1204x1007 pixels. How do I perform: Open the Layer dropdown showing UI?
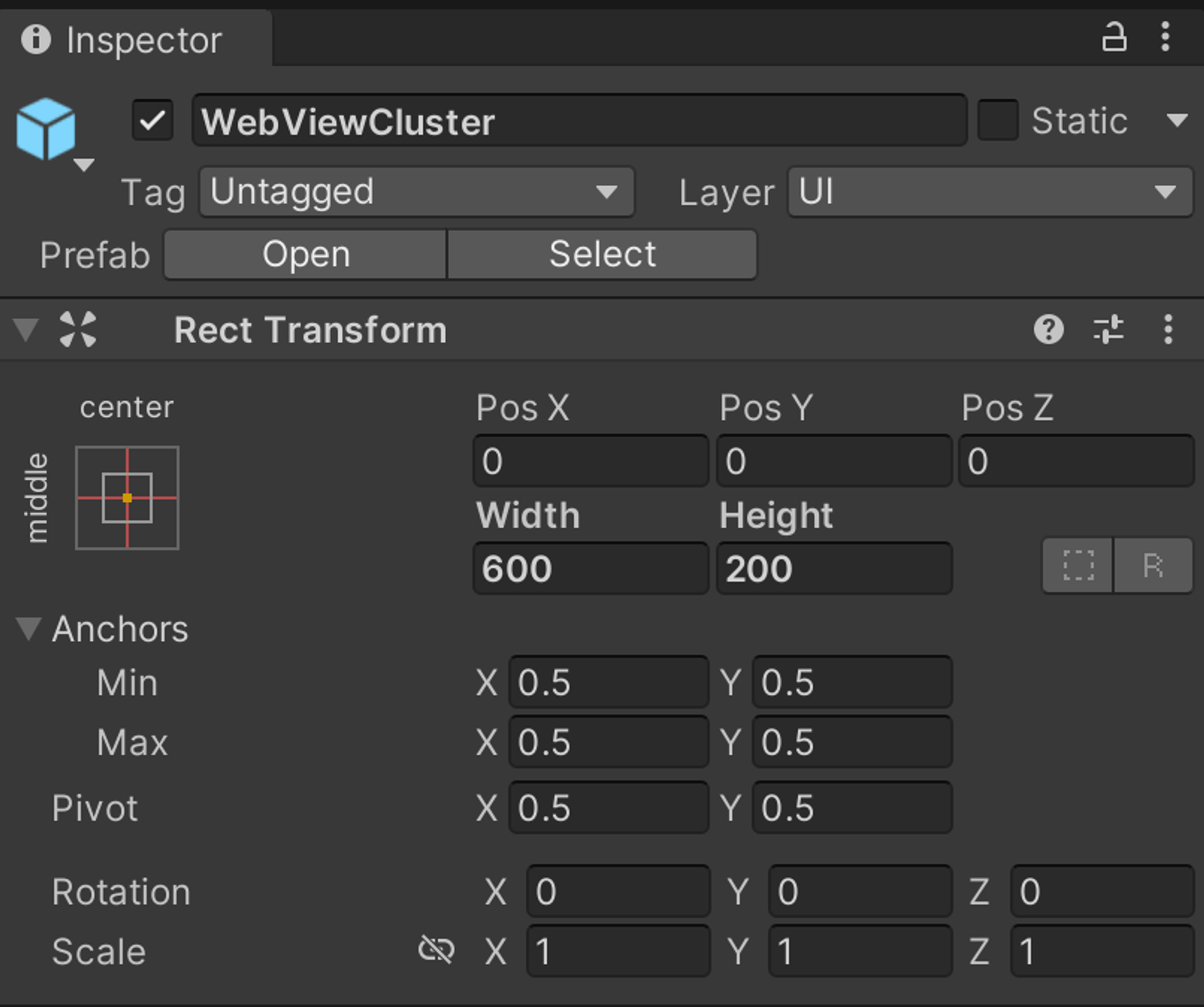[x=990, y=192]
